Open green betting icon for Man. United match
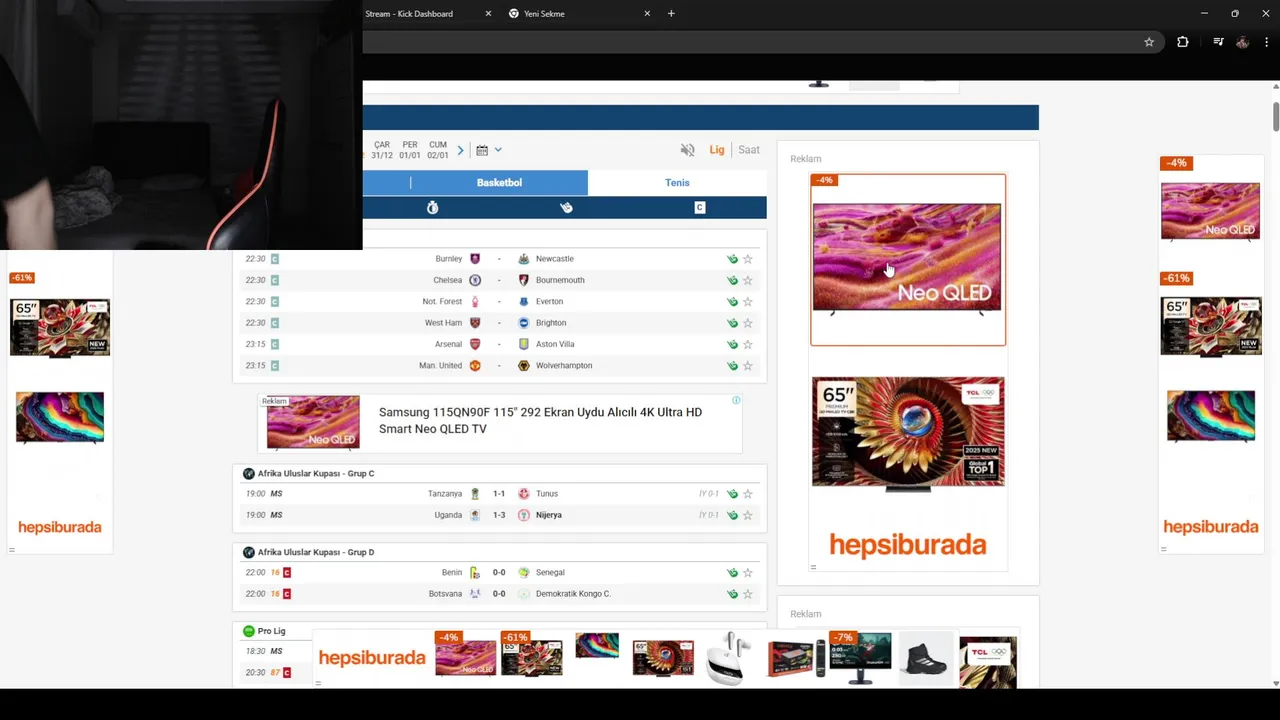The height and width of the screenshot is (720, 1280). coord(732,366)
